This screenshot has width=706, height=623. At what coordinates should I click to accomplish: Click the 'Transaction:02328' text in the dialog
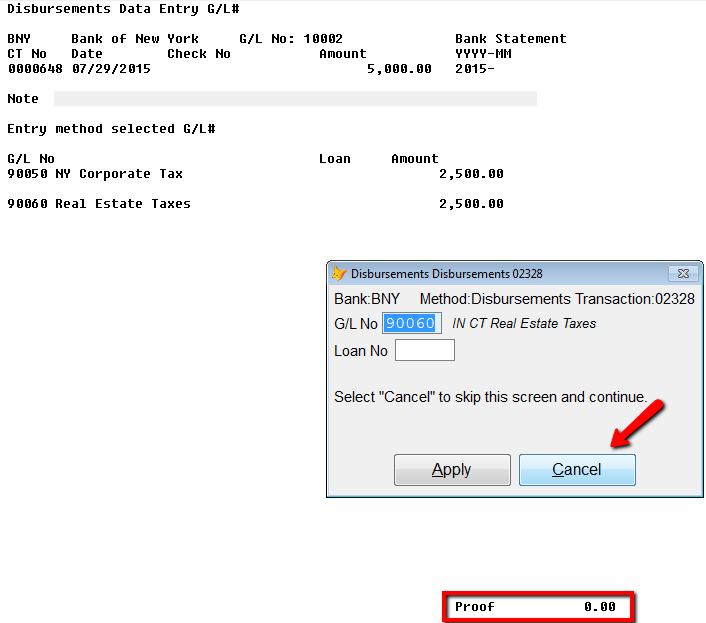tap(635, 299)
